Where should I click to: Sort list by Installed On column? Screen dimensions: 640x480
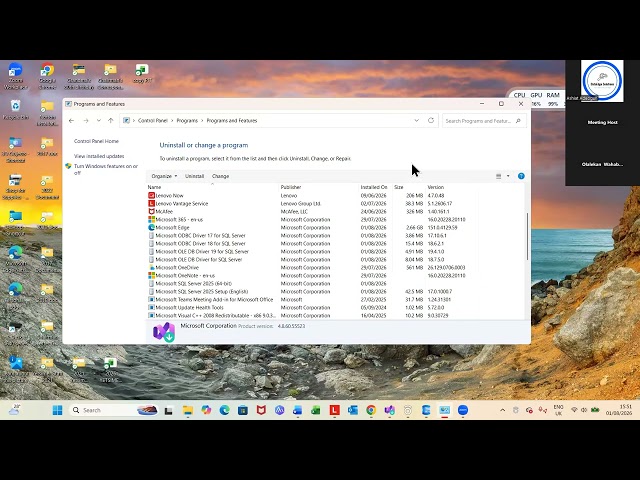click(376, 187)
